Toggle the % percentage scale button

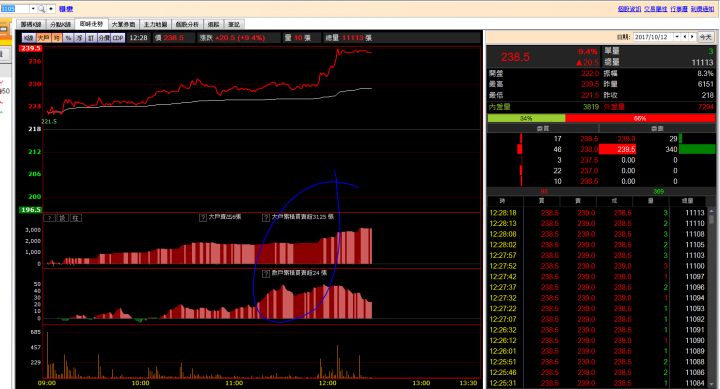coord(68,38)
